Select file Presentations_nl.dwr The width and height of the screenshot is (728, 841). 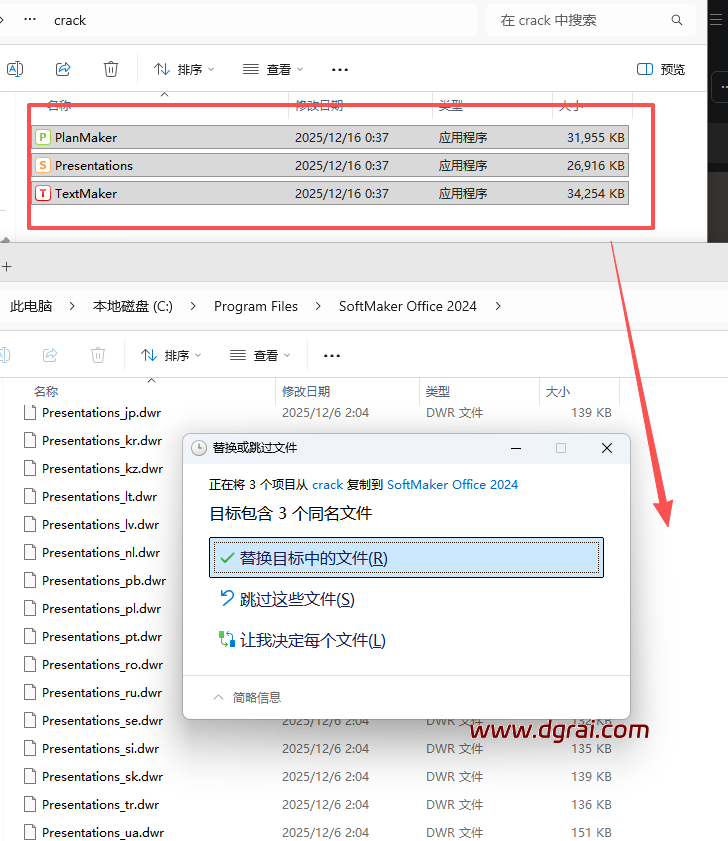click(x=101, y=552)
